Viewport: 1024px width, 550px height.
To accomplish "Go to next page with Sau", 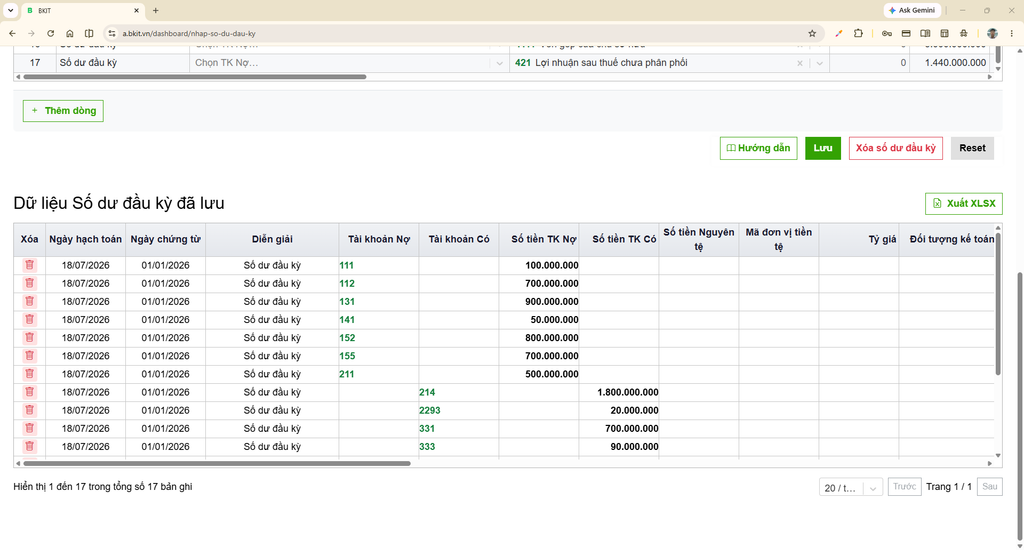I will pyautogui.click(x=990, y=487).
